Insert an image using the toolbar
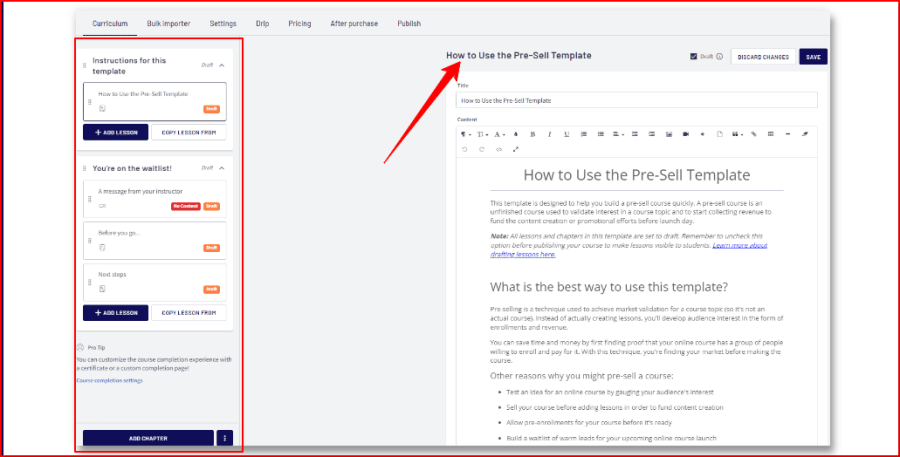The height and width of the screenshot is (457, 900). pos(669,134)
